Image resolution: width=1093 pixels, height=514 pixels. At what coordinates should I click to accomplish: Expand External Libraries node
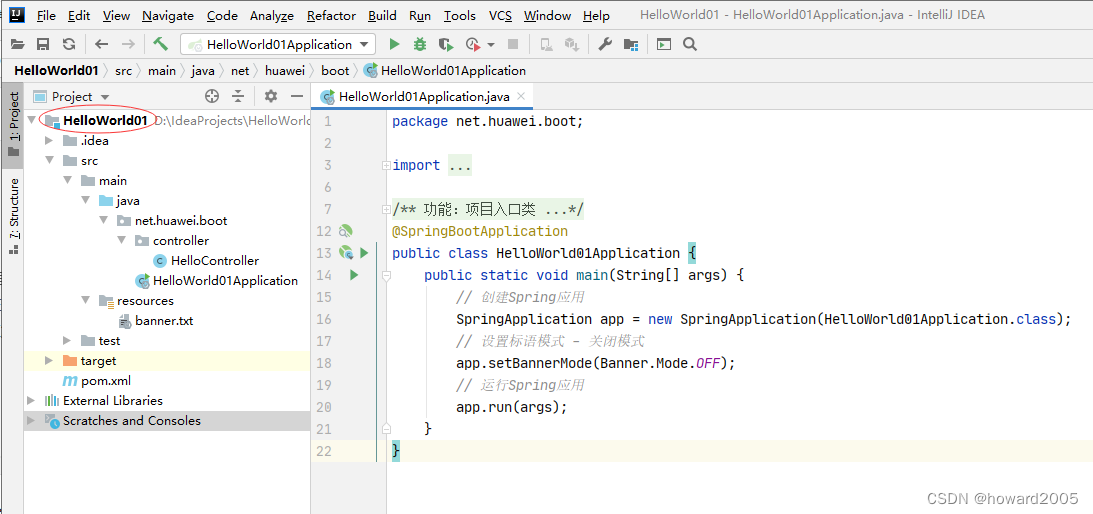[x=31, y=400]
